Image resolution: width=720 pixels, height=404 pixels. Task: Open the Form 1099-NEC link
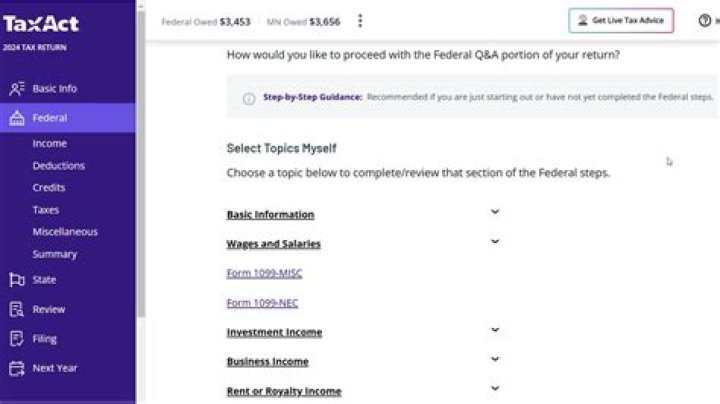click(x=262, y=303)
